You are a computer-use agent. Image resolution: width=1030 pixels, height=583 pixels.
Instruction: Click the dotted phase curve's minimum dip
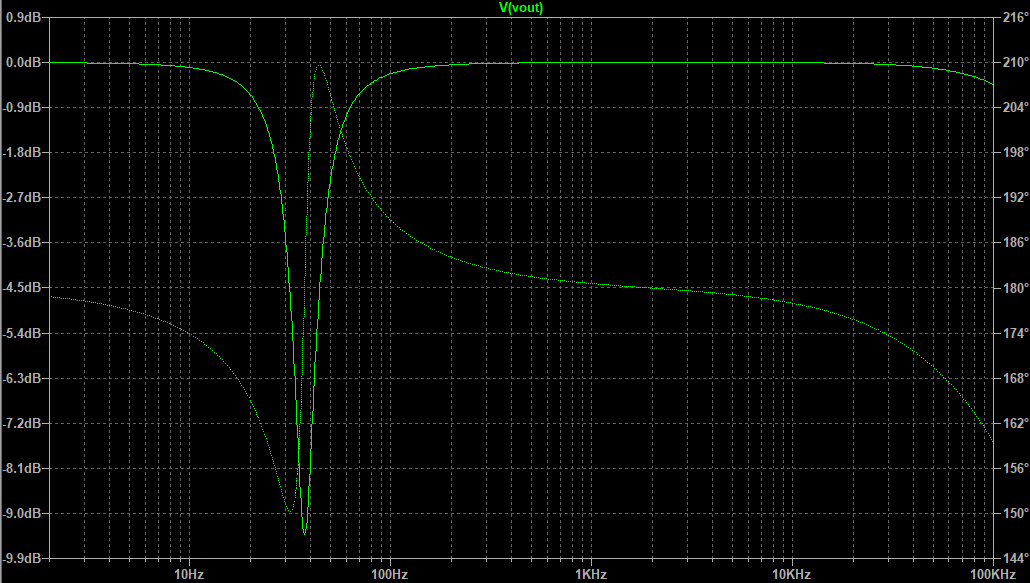(290, 512)
